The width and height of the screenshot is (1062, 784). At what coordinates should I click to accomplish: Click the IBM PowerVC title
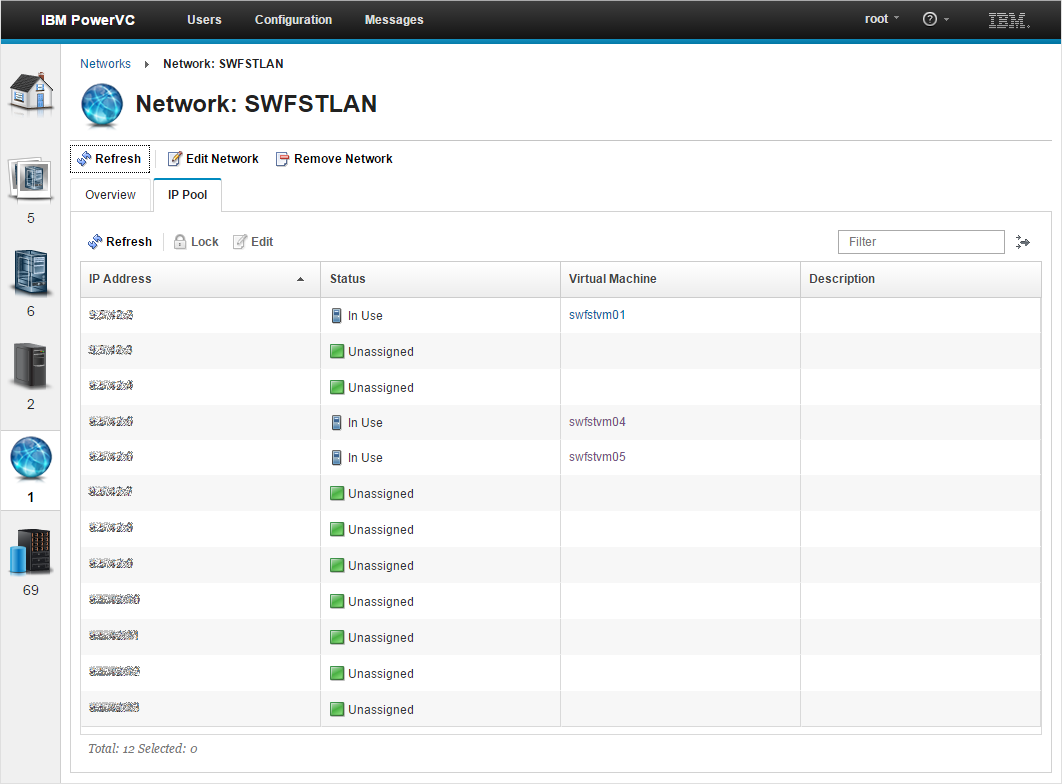point(88,20)
